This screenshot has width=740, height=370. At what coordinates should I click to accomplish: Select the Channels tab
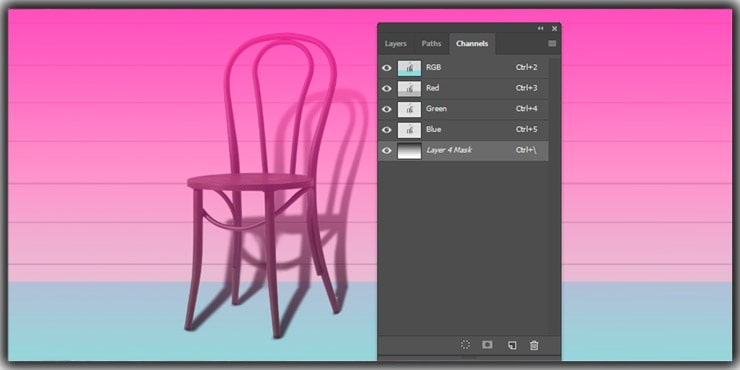click(x=472, y=43)
